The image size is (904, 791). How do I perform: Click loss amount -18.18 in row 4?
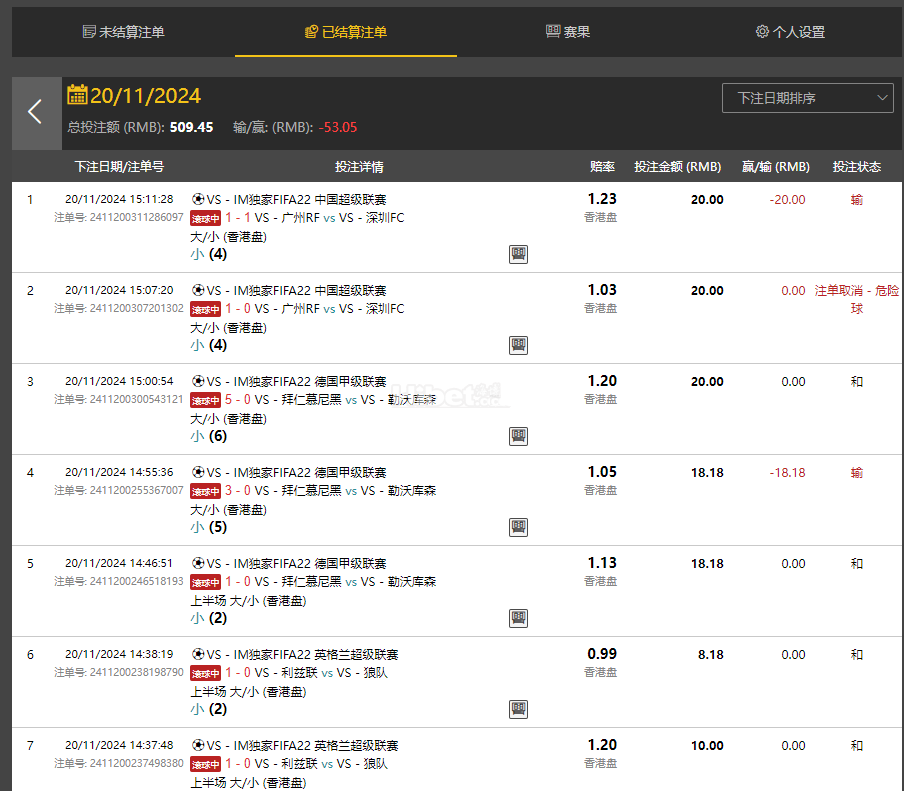click(x=788, y=473)
